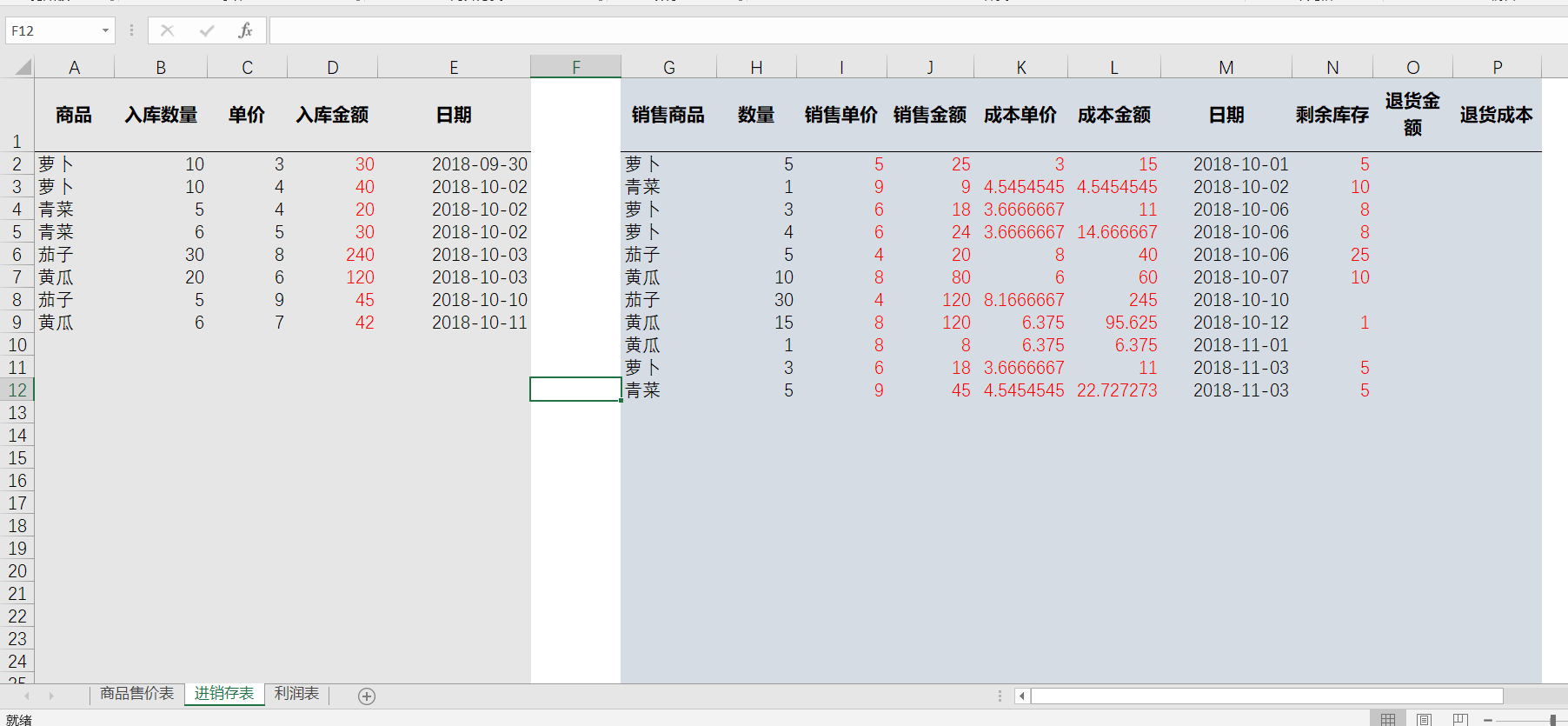Click the 成本单价 header cell
The image size is (1568, 726).
(x=1020, y=115)
